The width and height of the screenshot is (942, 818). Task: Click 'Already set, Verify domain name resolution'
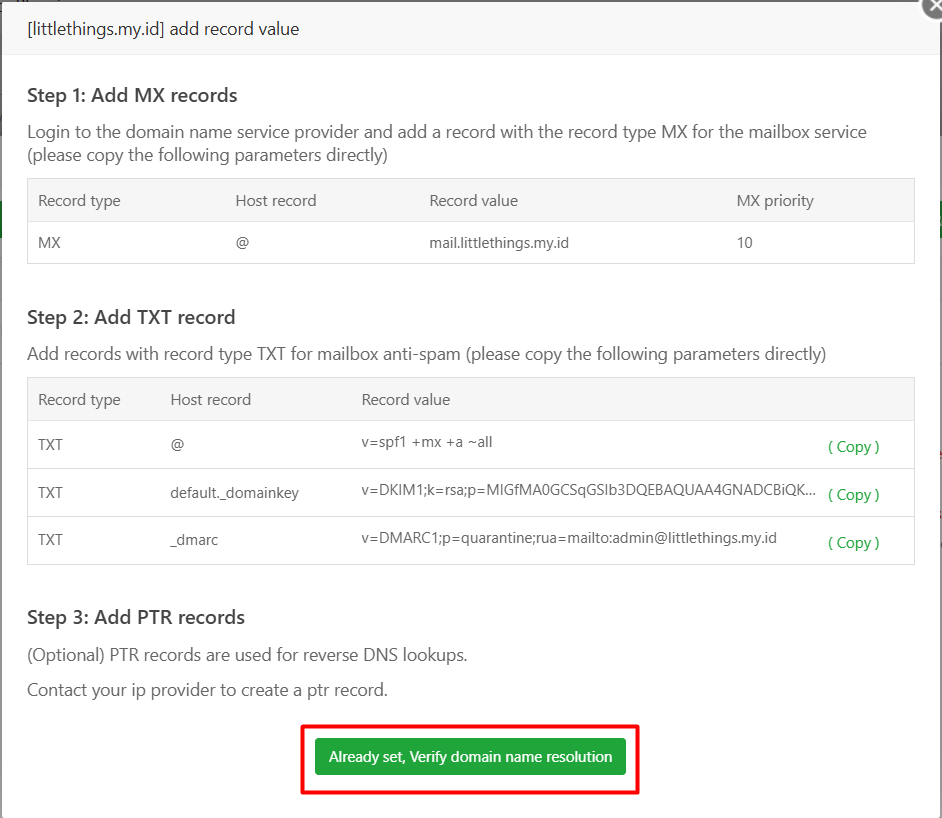470,757
